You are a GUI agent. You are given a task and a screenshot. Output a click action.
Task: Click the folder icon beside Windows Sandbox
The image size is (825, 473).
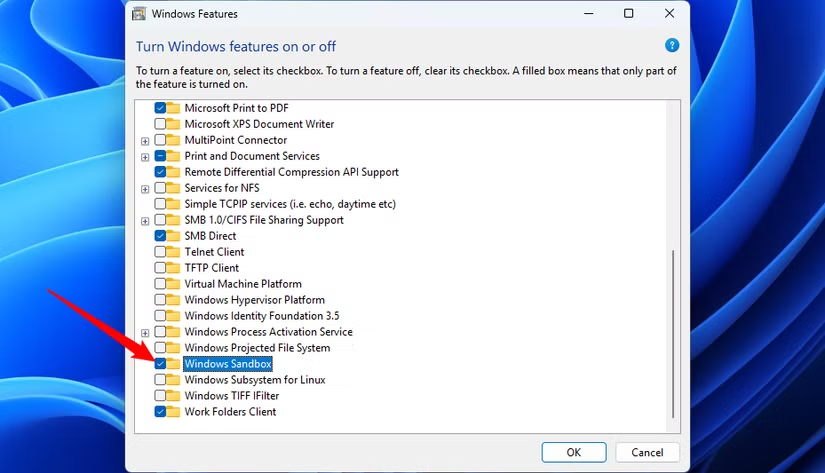[x=174, y=364]
